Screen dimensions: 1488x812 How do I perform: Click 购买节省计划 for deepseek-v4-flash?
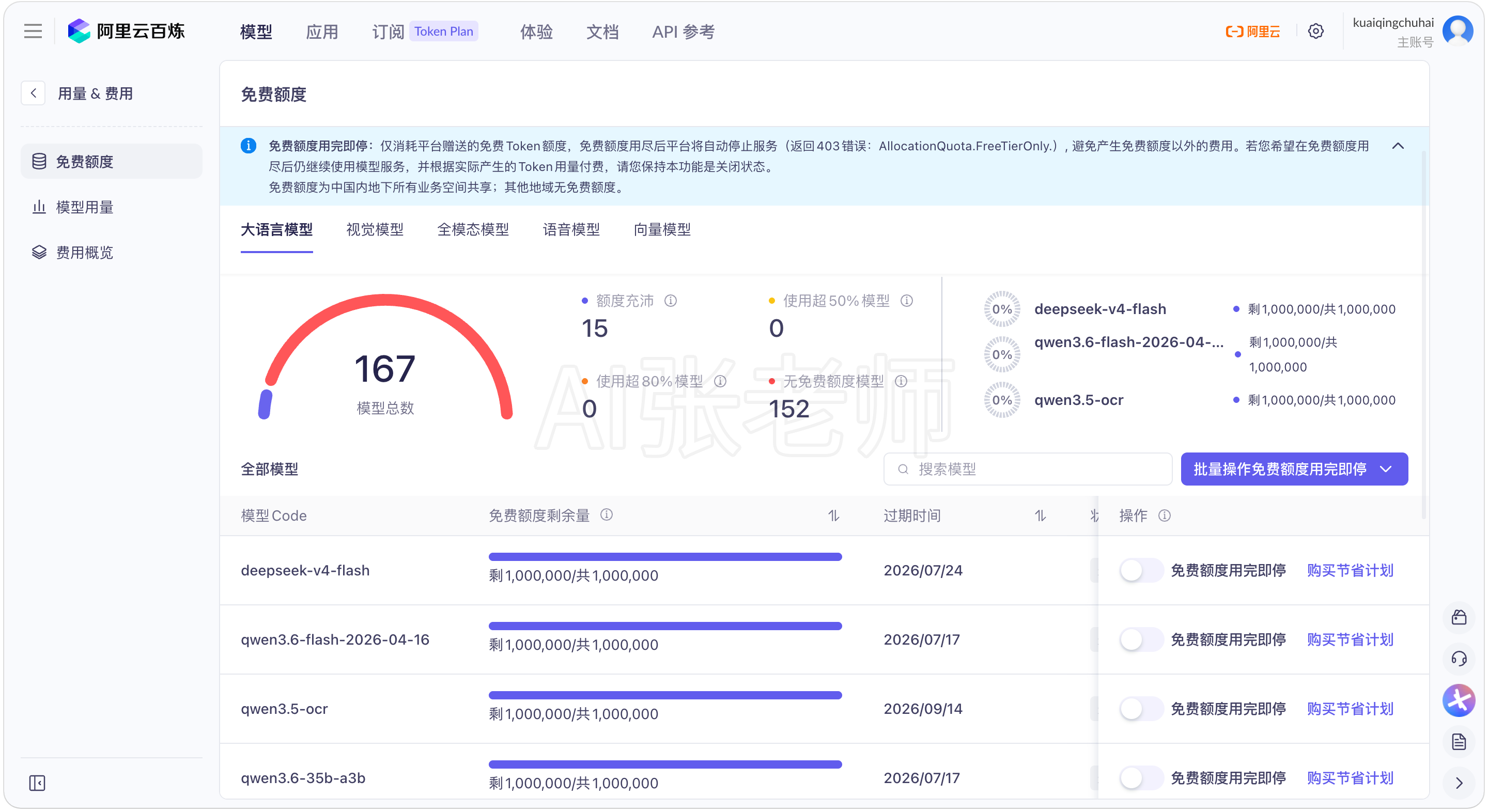[1350, 570]
